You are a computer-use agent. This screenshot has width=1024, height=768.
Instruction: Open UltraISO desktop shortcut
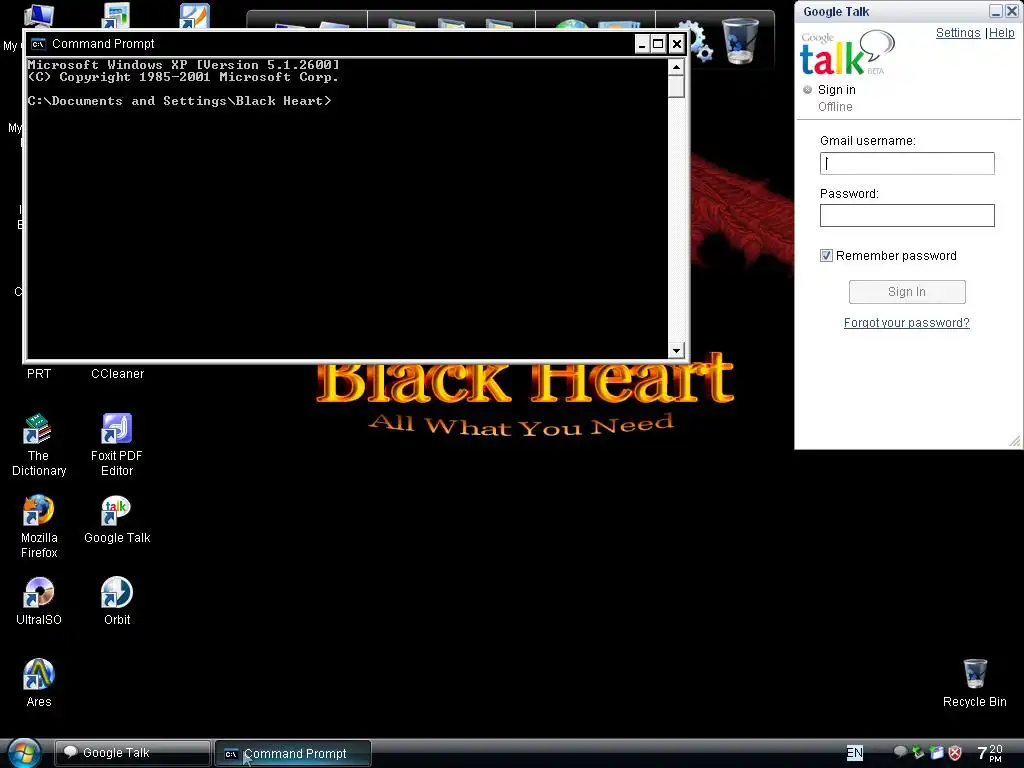click(x=39, y=601)
